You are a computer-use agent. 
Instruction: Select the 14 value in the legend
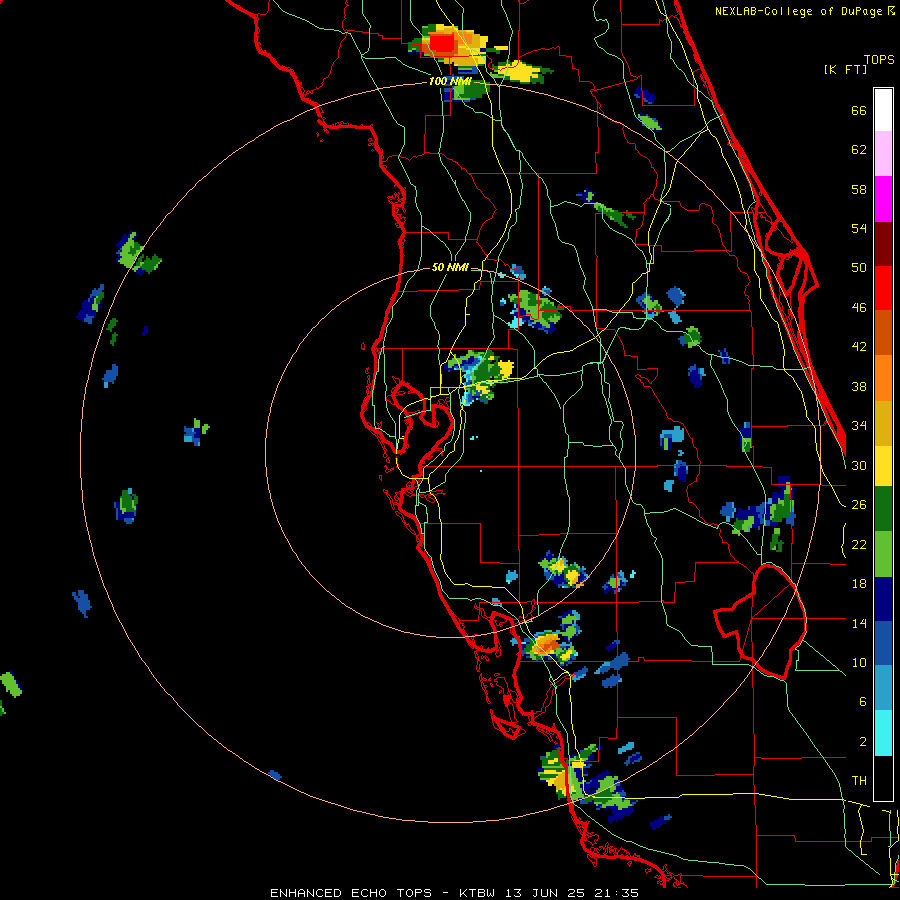(859, 623)
